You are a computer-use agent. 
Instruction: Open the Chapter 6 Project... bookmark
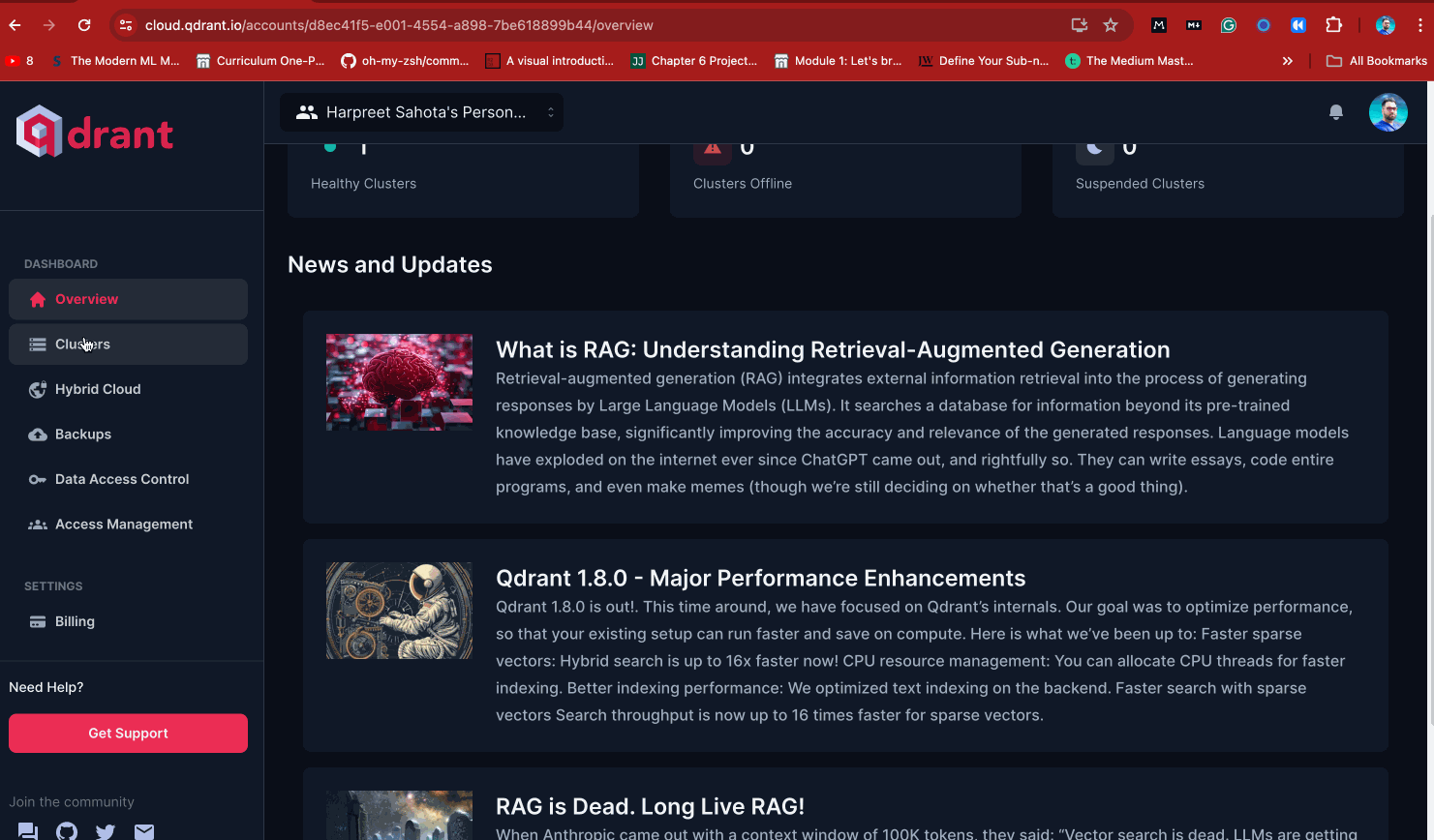[694, 61]
